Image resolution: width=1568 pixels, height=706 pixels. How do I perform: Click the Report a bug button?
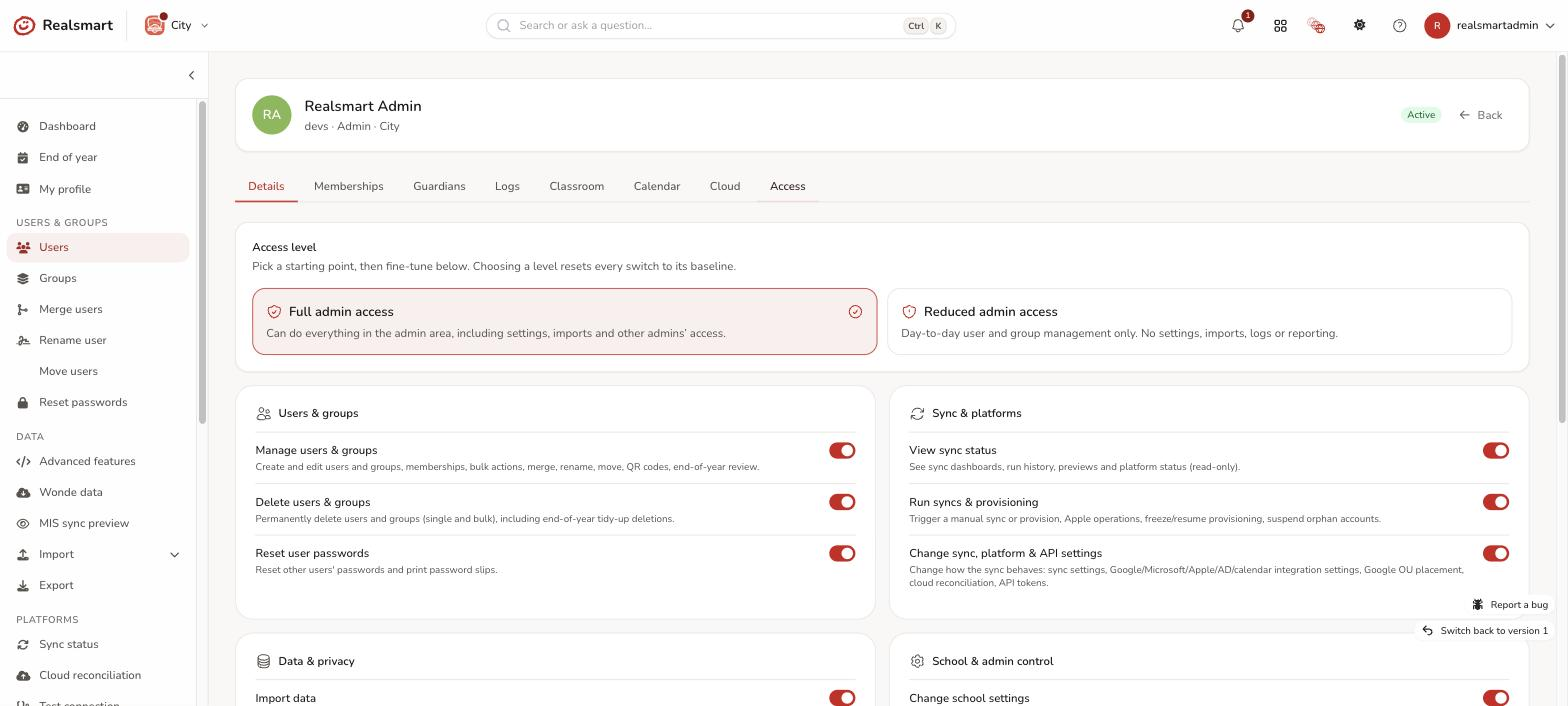click(x=1509, y=604)
